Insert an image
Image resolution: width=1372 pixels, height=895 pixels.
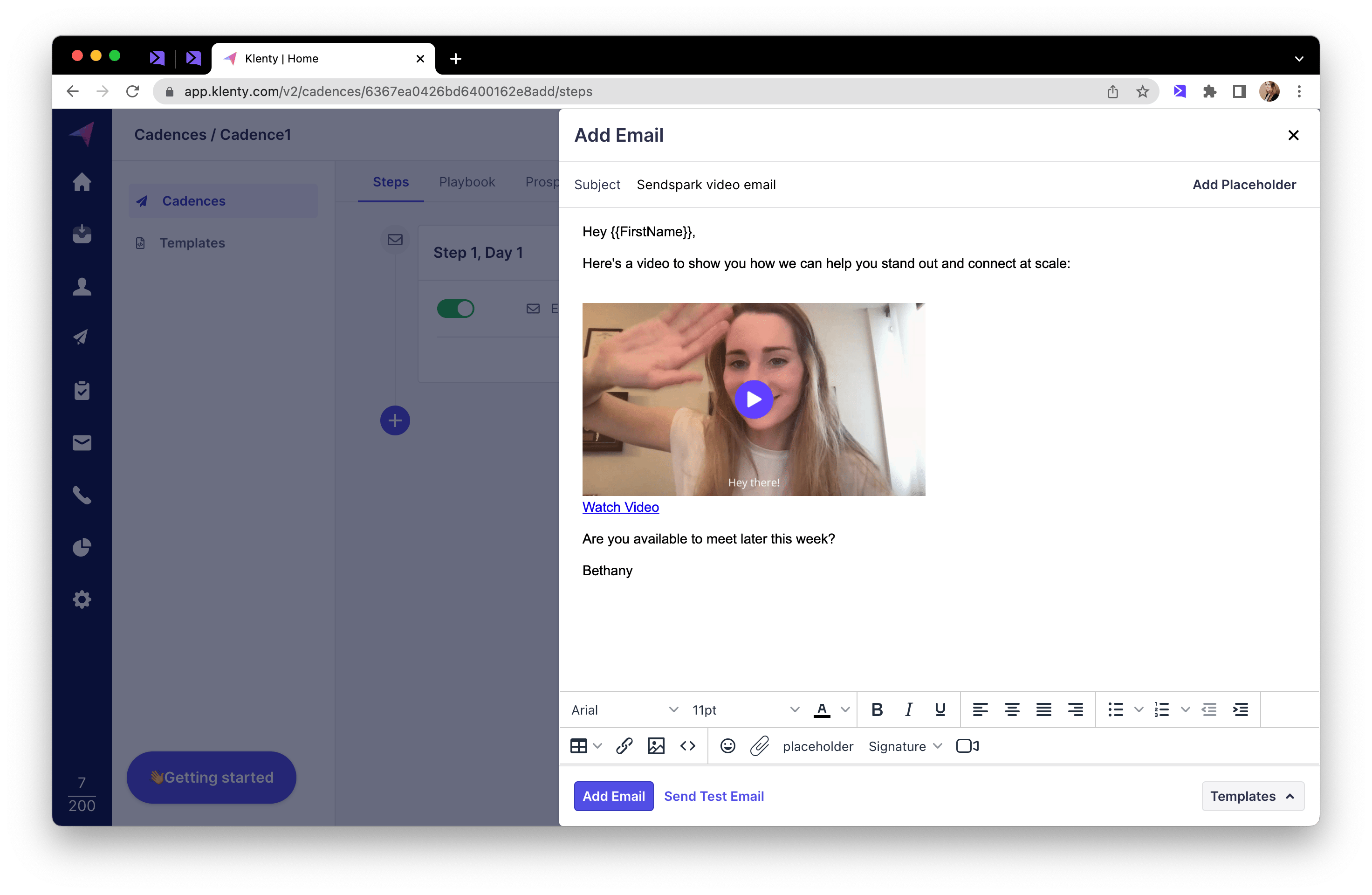pyautogui.click(x=656, y=746)
